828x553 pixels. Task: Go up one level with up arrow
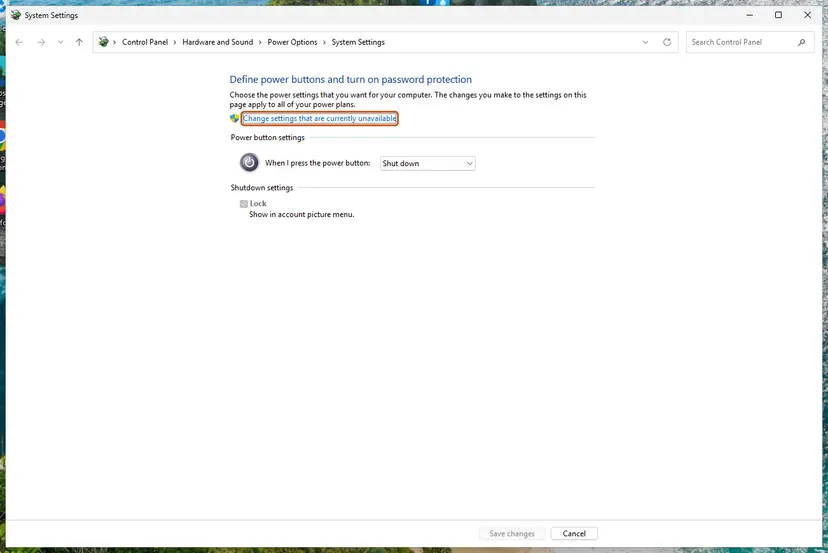coord(79,42)
